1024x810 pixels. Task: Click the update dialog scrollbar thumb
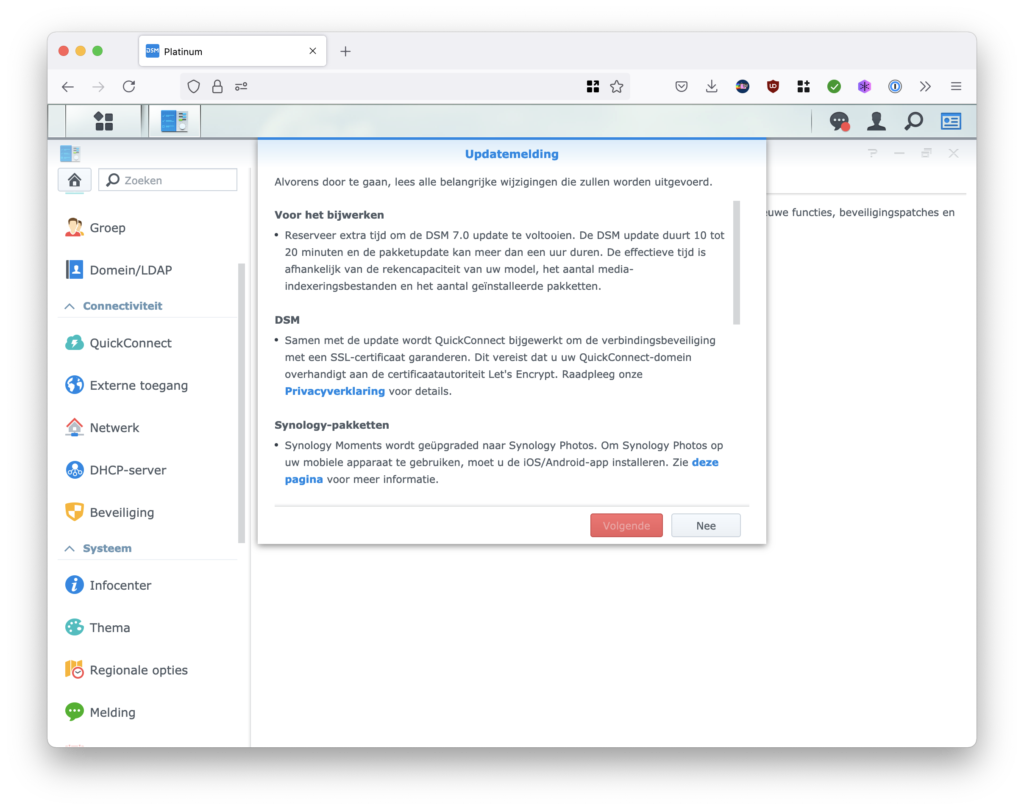[737, 263]
